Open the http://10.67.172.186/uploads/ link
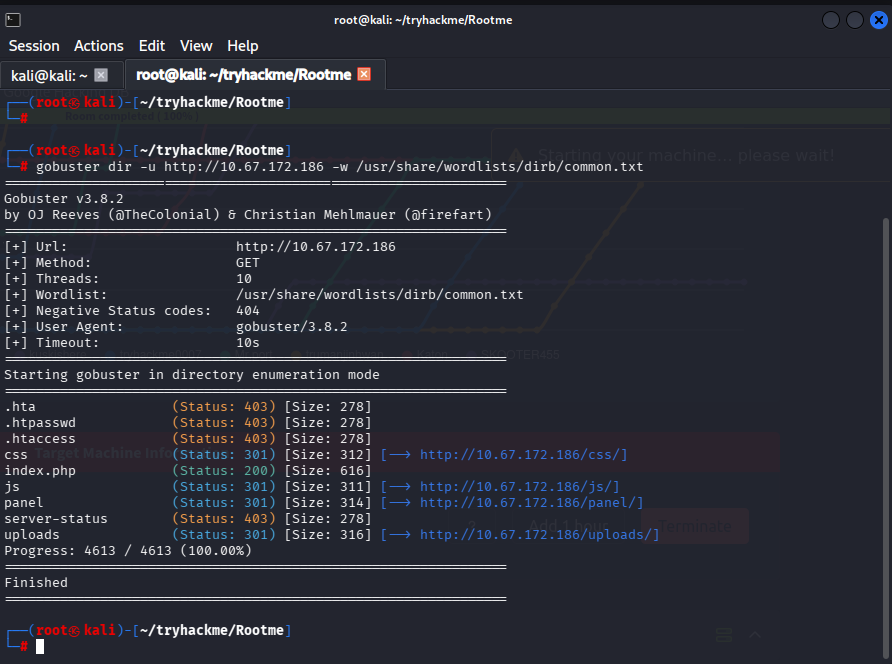The width and height of the screenshot is (892, 664). (x=539, y=534)
